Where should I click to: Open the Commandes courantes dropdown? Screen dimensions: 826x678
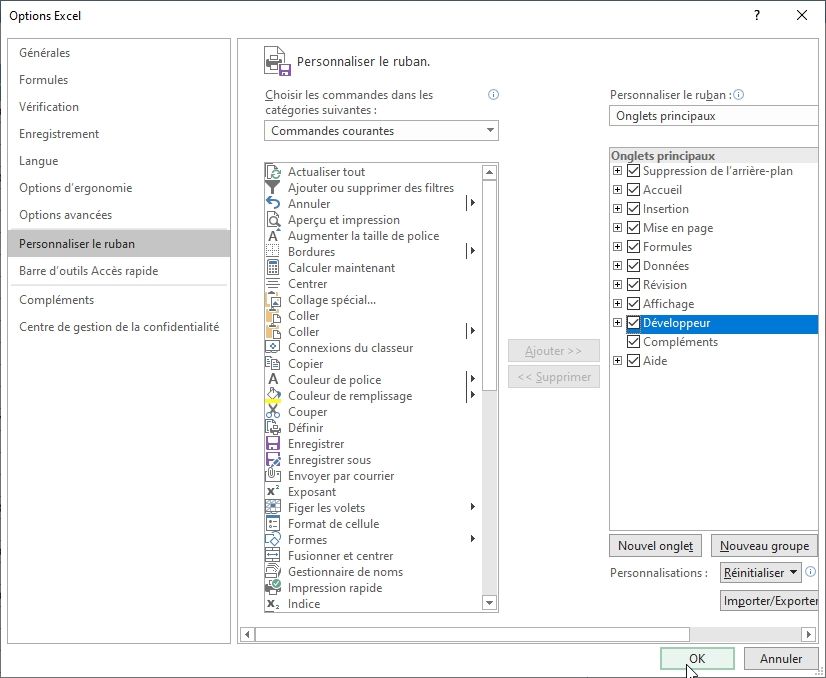[x=381, y=131]
